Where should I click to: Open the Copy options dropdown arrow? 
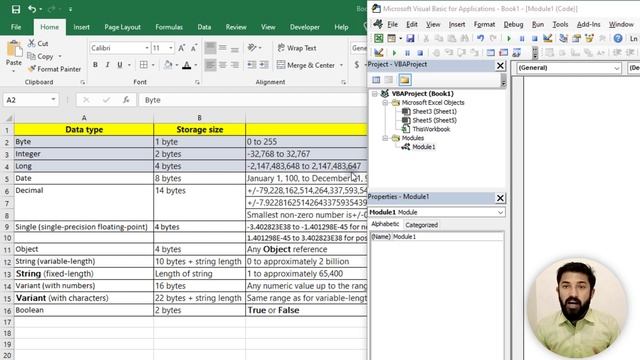tap(60, 56)
